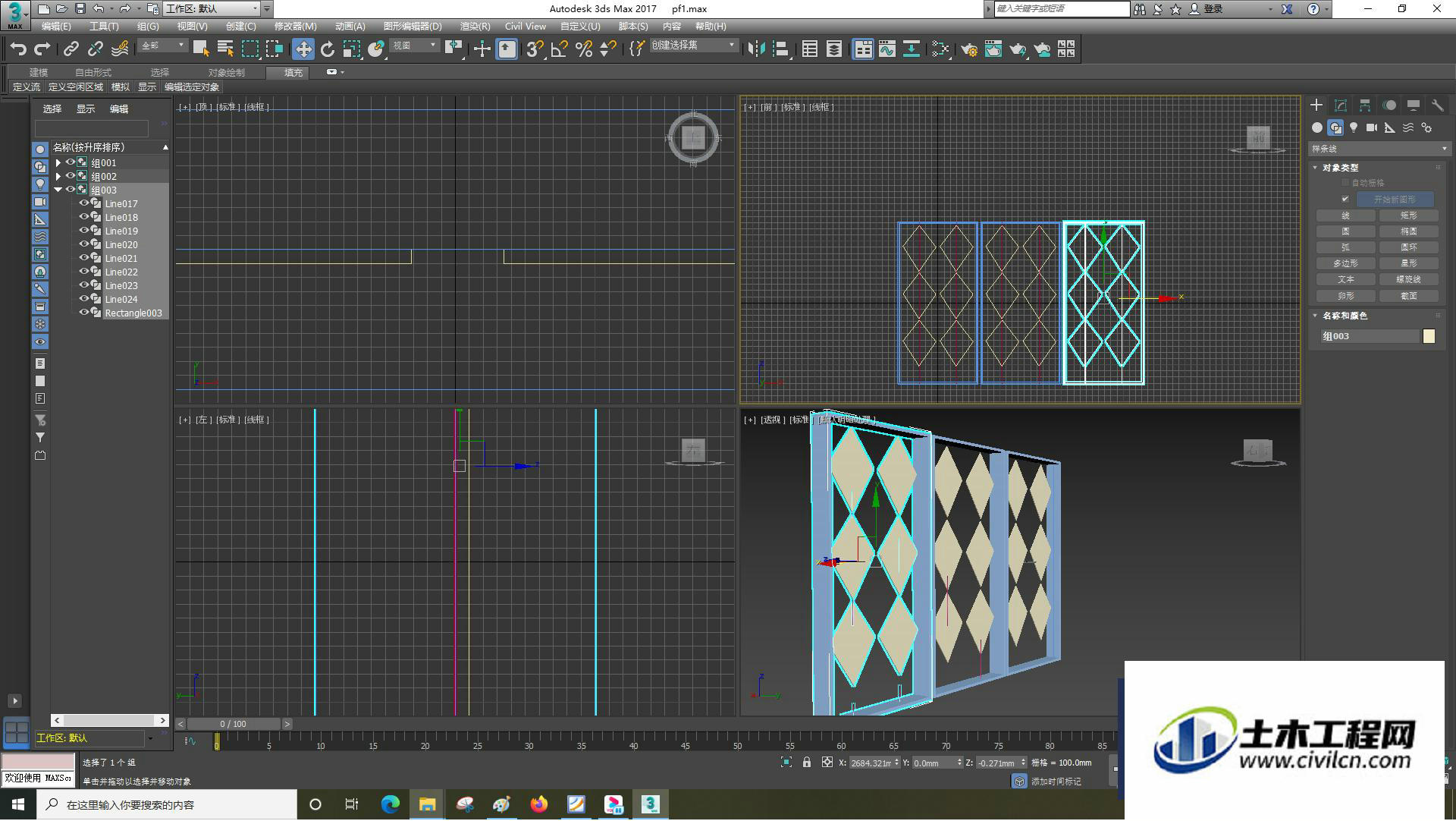Hide Line017 using its eye icon
This screenshot has width=1456, height=821.
tap(84, 203)
